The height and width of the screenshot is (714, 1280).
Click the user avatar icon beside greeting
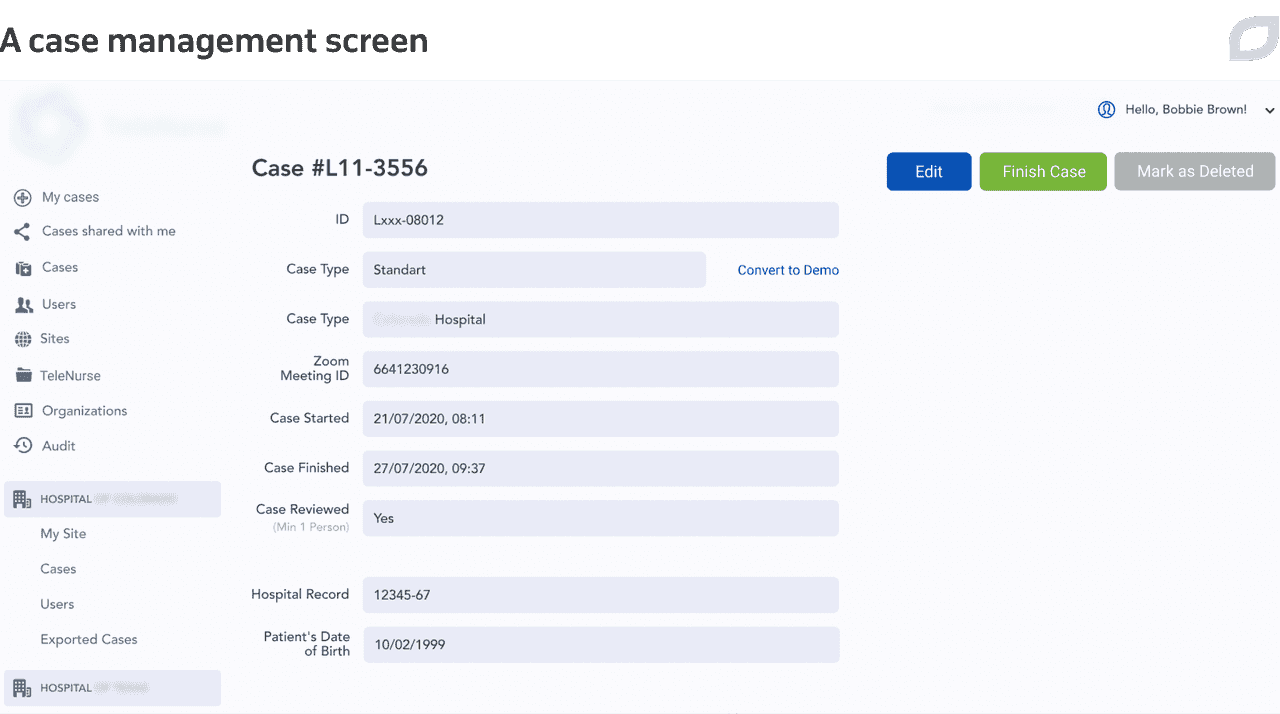1106,110
